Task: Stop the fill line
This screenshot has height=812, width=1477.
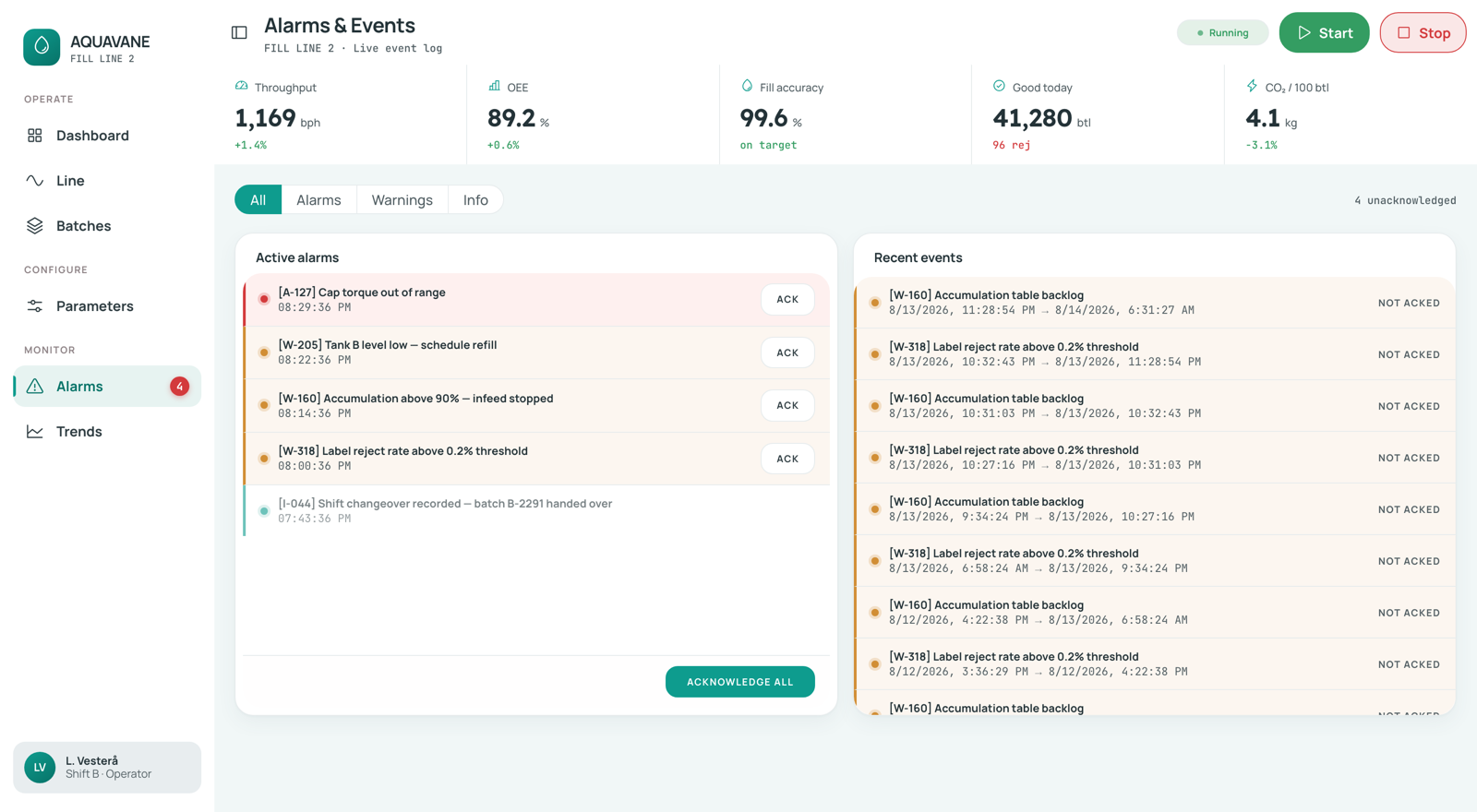Action: pos(1423,33)
